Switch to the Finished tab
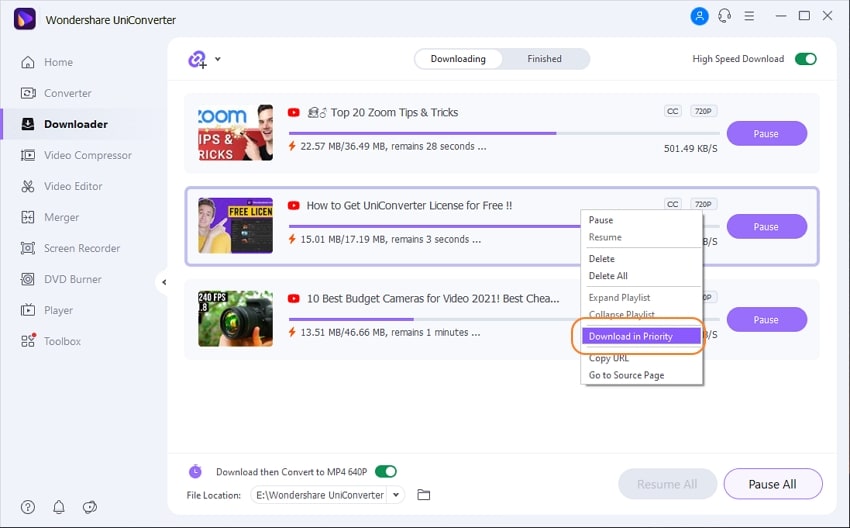 (544, 59)
